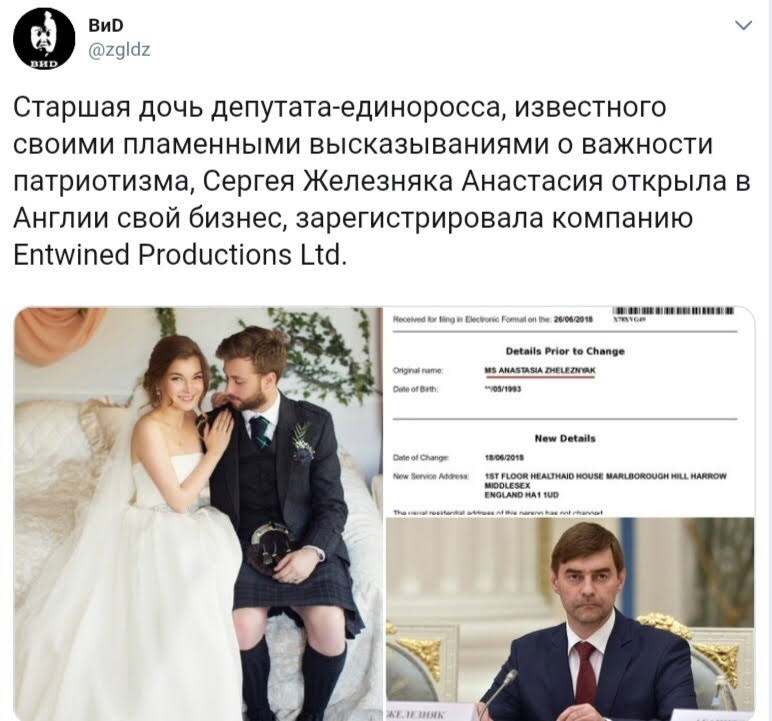772x721 pixels.
Task: Open the ВиD display name link
Action: pos(106,25)
